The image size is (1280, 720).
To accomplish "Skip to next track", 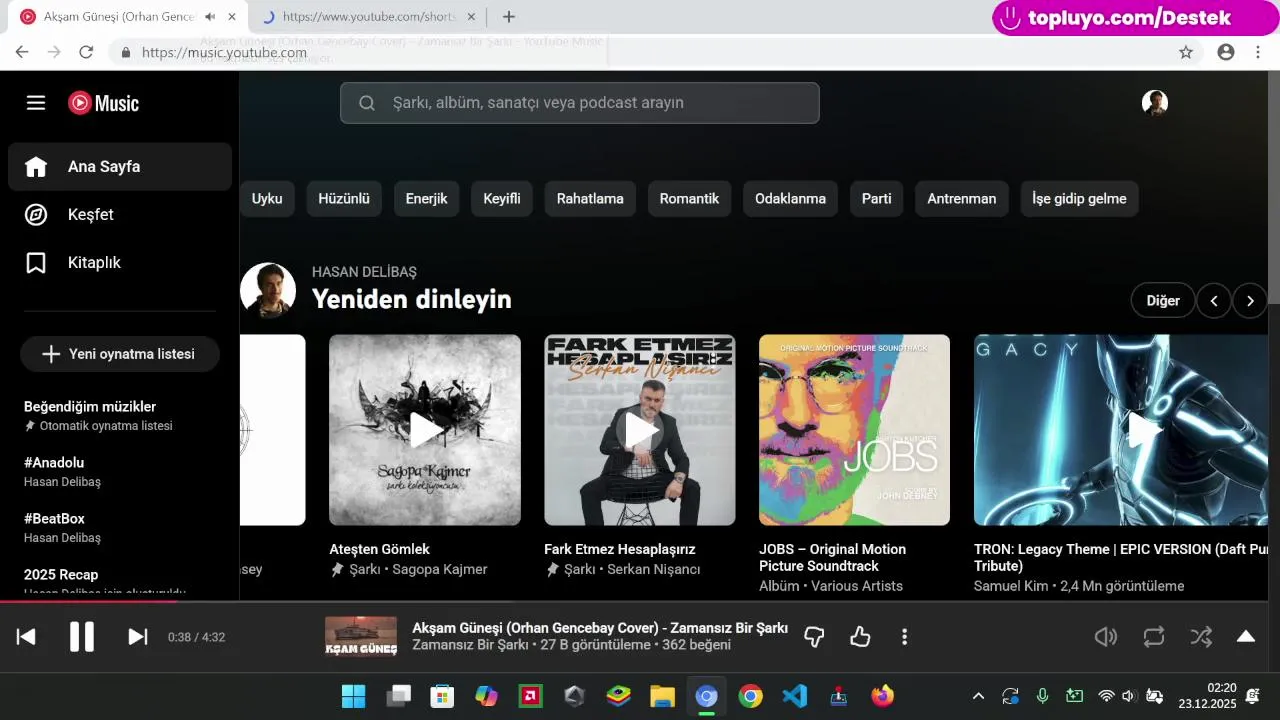I will pos(138,637).
